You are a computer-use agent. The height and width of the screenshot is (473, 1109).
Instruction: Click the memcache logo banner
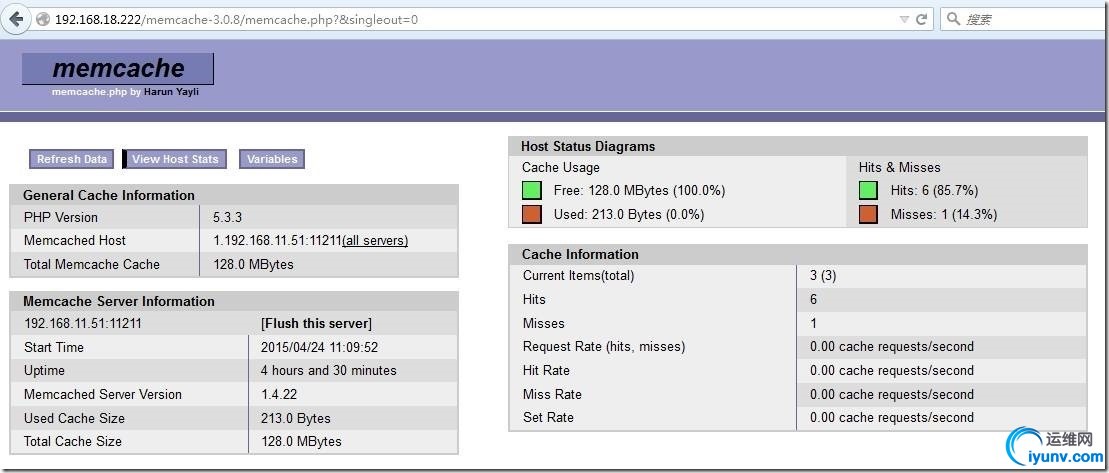[118, 69]
